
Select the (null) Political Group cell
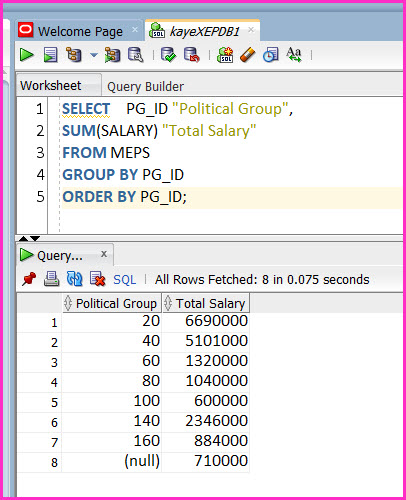pos(112,461)
